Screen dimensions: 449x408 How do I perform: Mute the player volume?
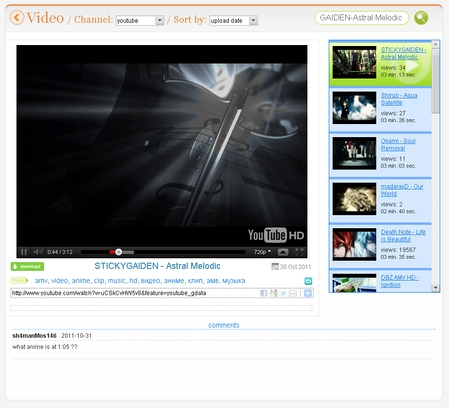38,252
